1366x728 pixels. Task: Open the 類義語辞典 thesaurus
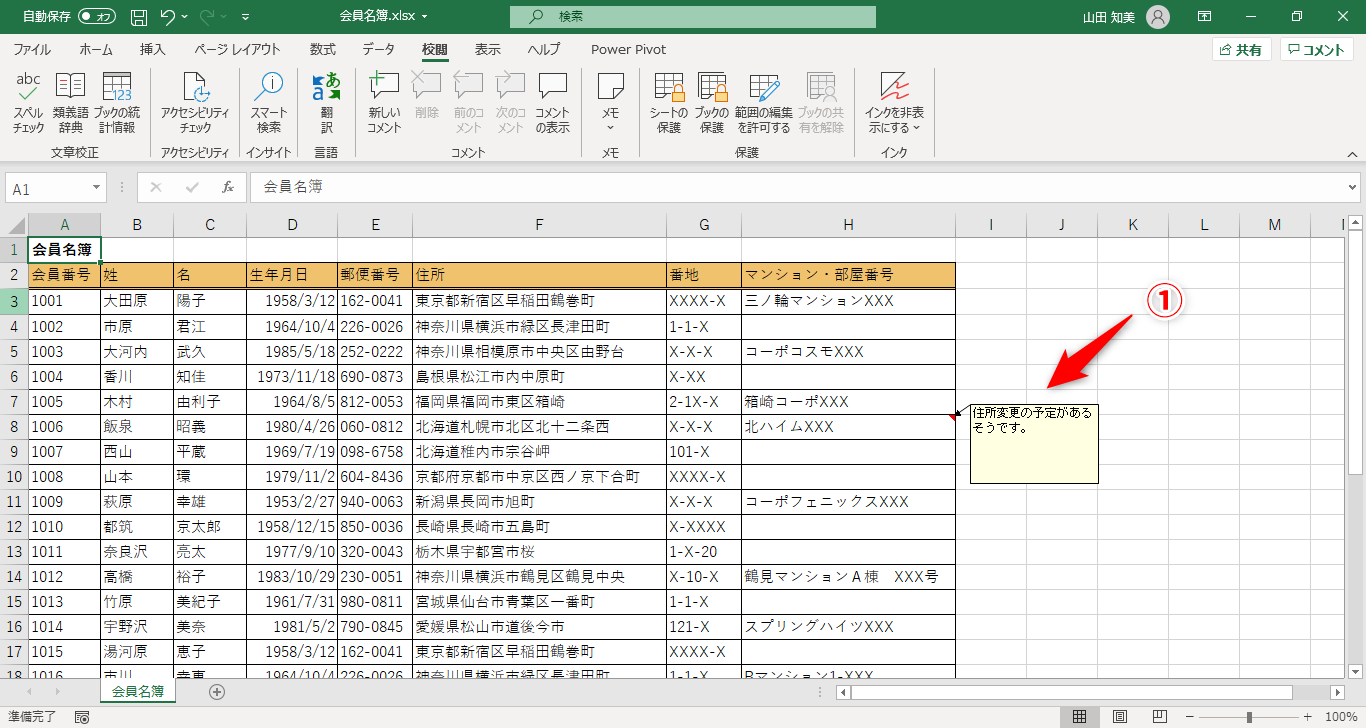coord(70,104)
